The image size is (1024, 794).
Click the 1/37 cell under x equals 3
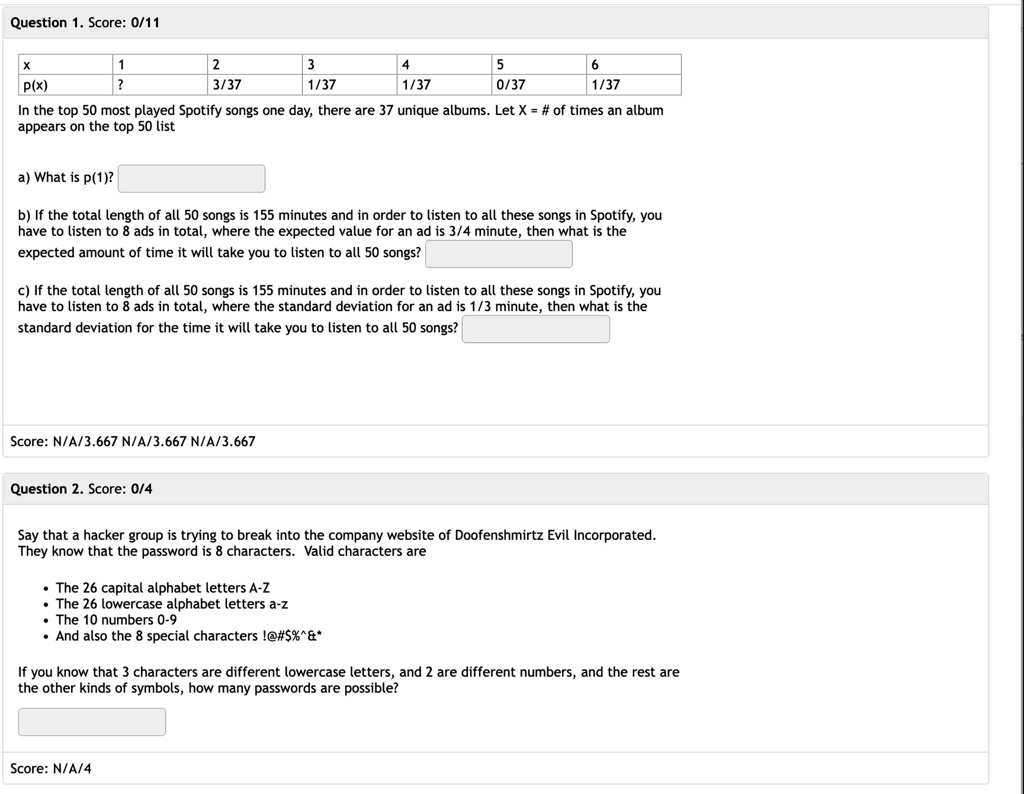[349, 85]
